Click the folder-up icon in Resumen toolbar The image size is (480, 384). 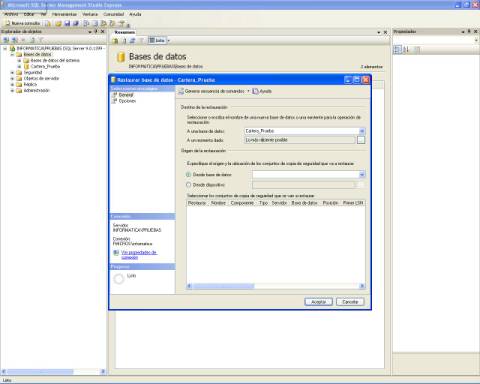[115, 41]
